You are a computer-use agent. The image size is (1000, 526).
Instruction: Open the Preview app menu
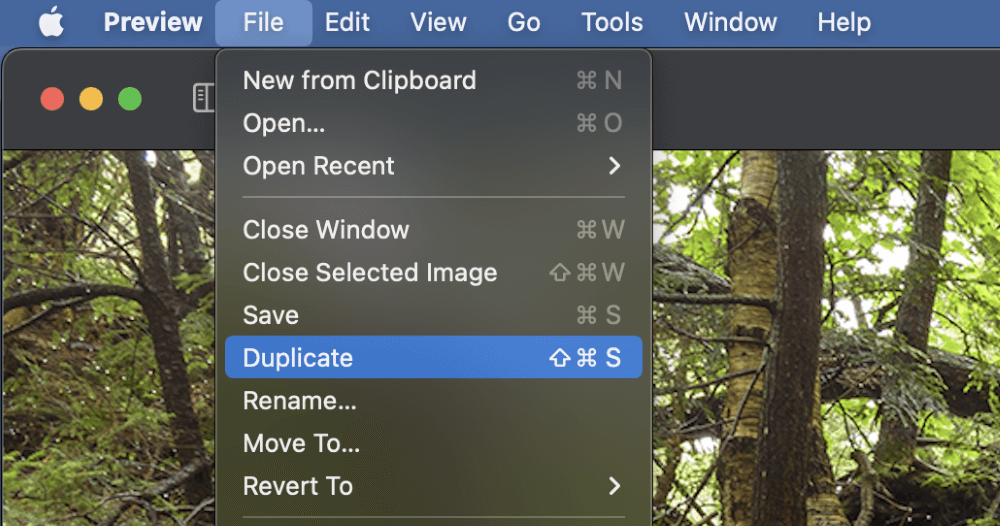click(x=152, y=22)
